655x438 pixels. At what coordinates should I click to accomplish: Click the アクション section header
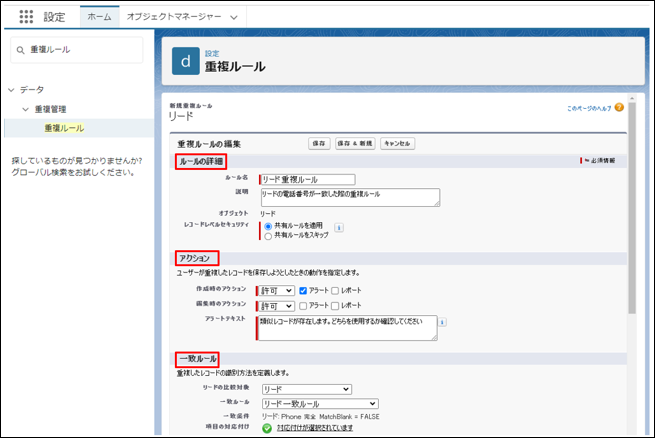click(x=197, y=258)
